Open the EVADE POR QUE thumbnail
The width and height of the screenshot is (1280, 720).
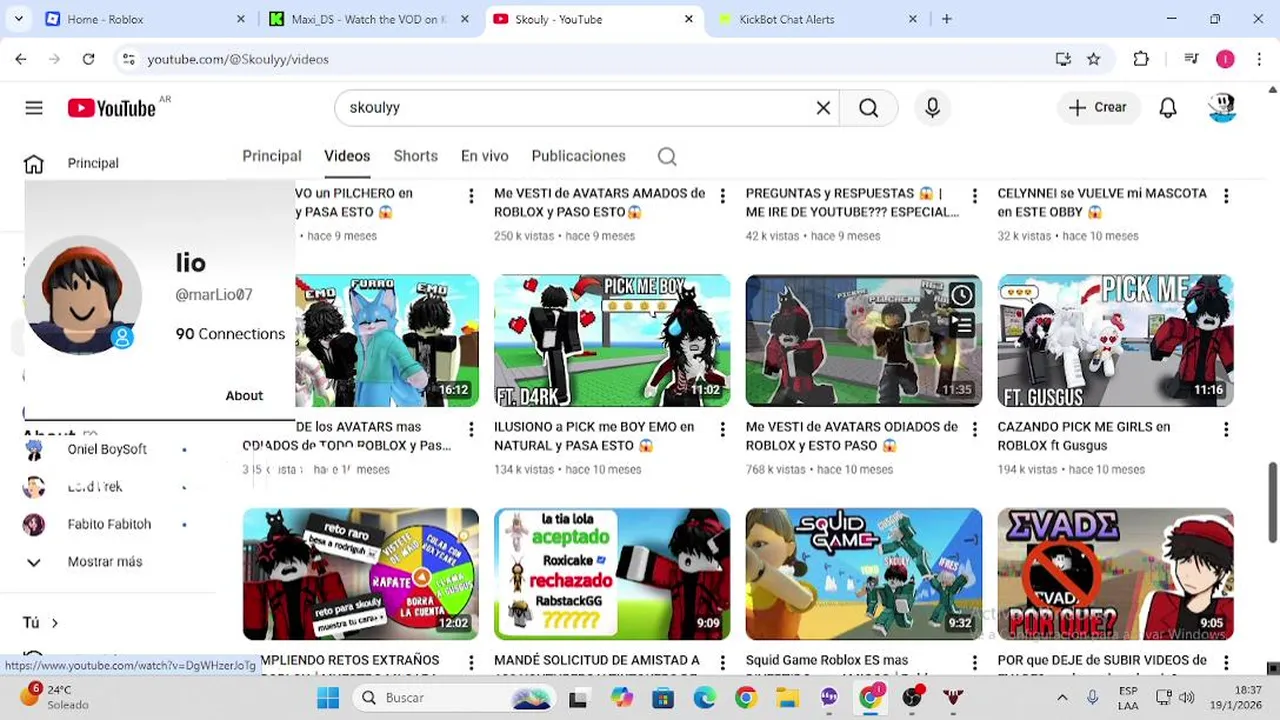1115,574
